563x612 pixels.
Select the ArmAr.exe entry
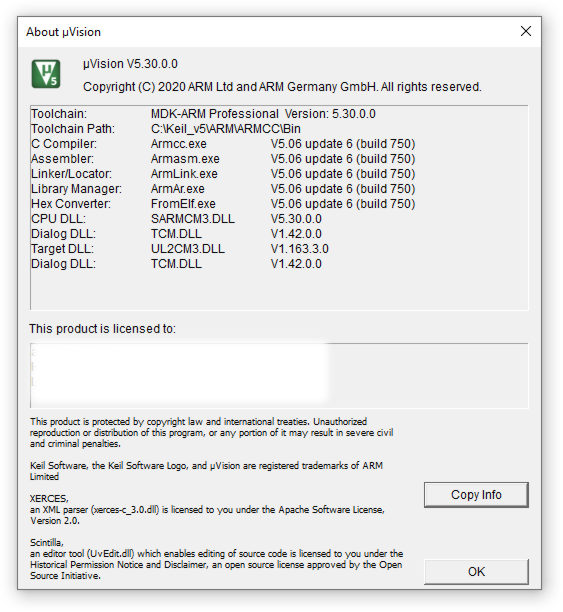(x=178, y=189)
